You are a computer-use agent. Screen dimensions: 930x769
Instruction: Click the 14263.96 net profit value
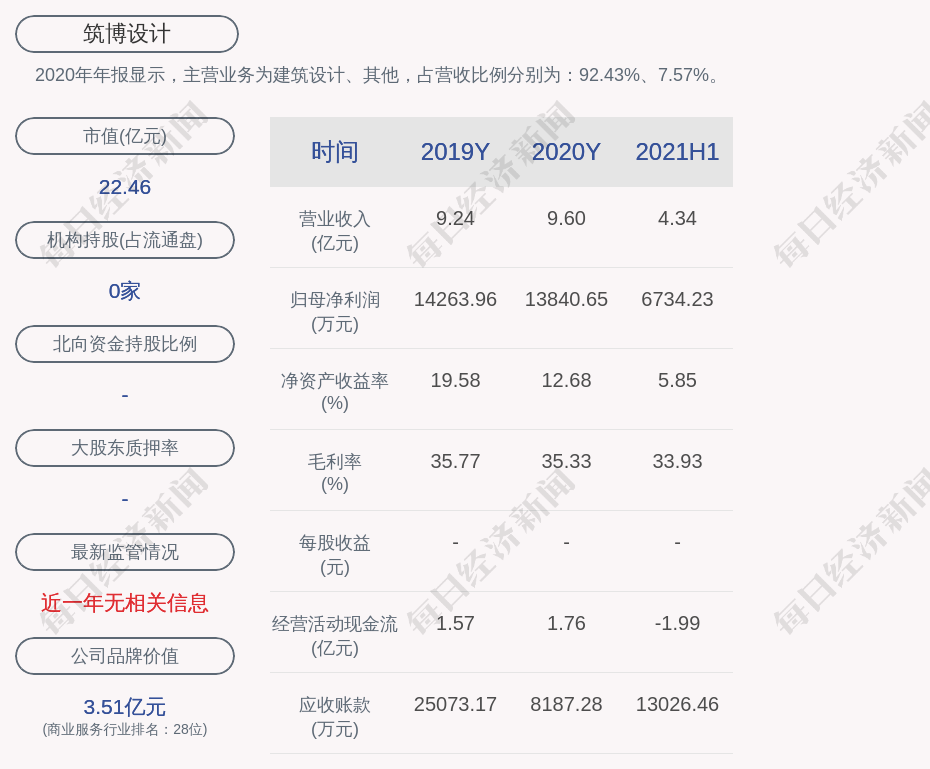pos(455,299)
